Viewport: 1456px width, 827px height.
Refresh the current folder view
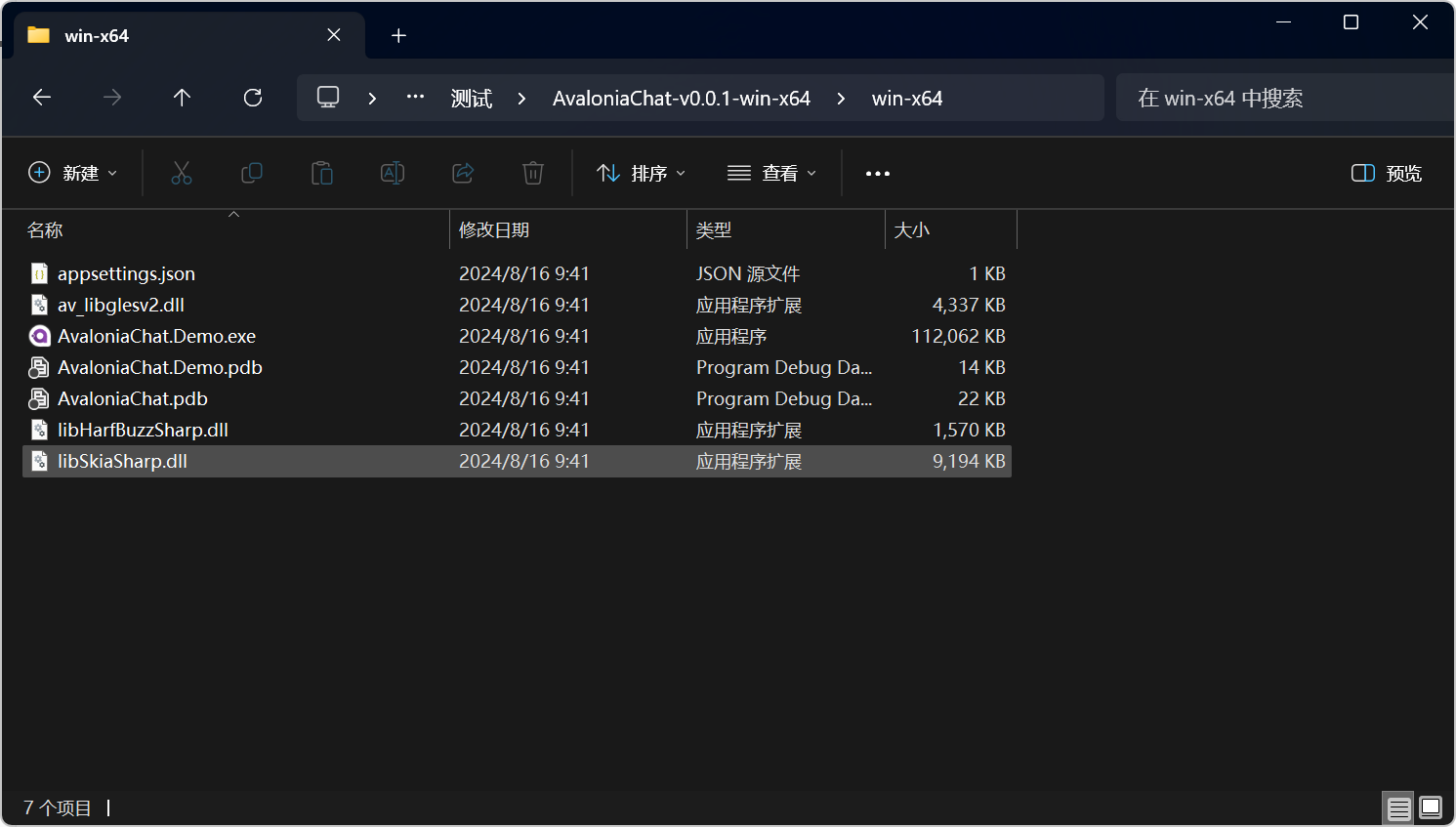coord(253,98)
